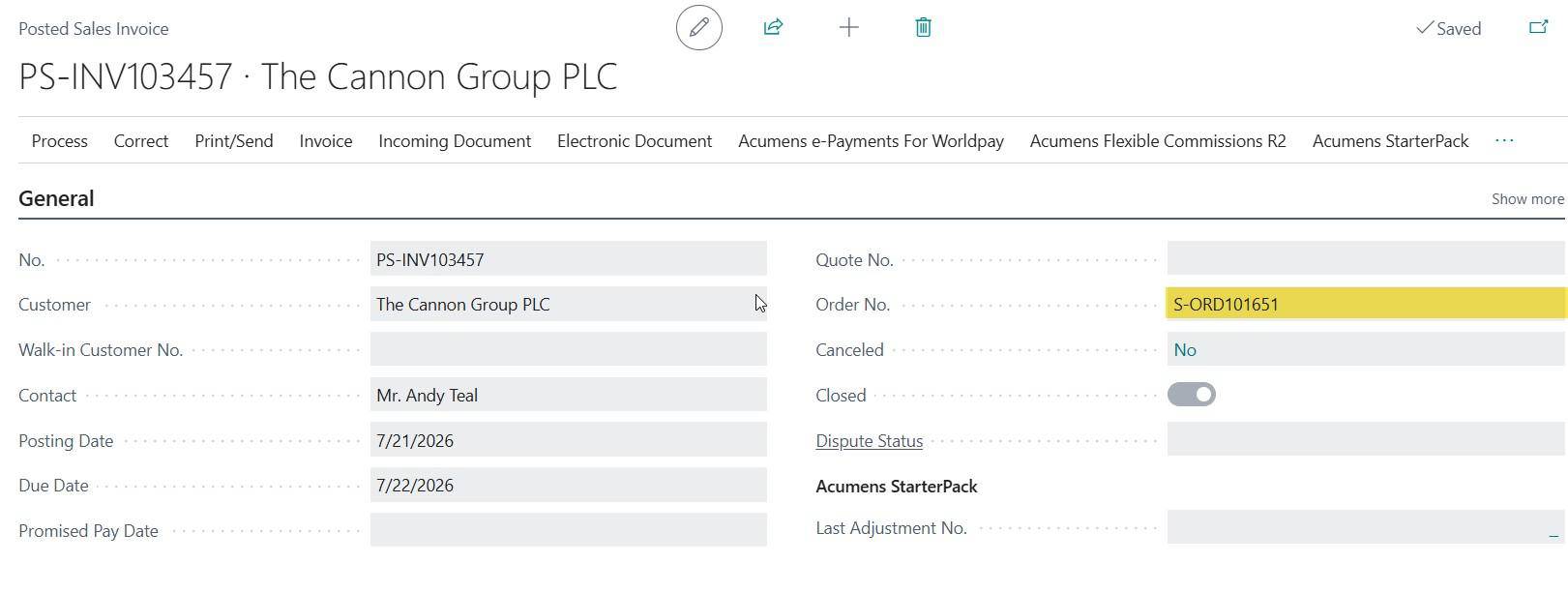The height and width of the screenshot is (593, 1568).
Task: Click the pencil edit icon
Action: [698, 27]
